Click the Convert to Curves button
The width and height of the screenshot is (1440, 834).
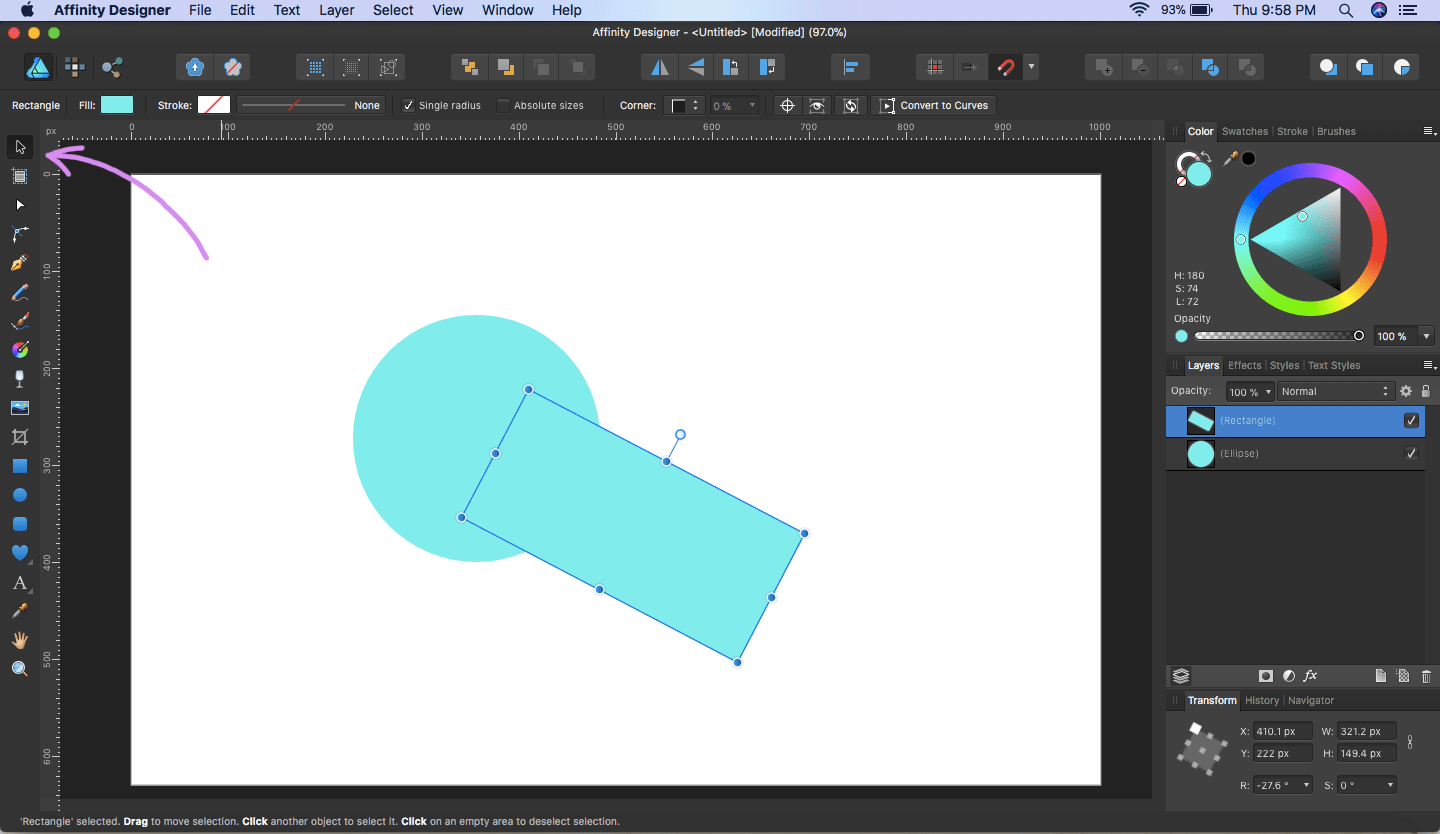pyautogui.click(x=934, y=105)
